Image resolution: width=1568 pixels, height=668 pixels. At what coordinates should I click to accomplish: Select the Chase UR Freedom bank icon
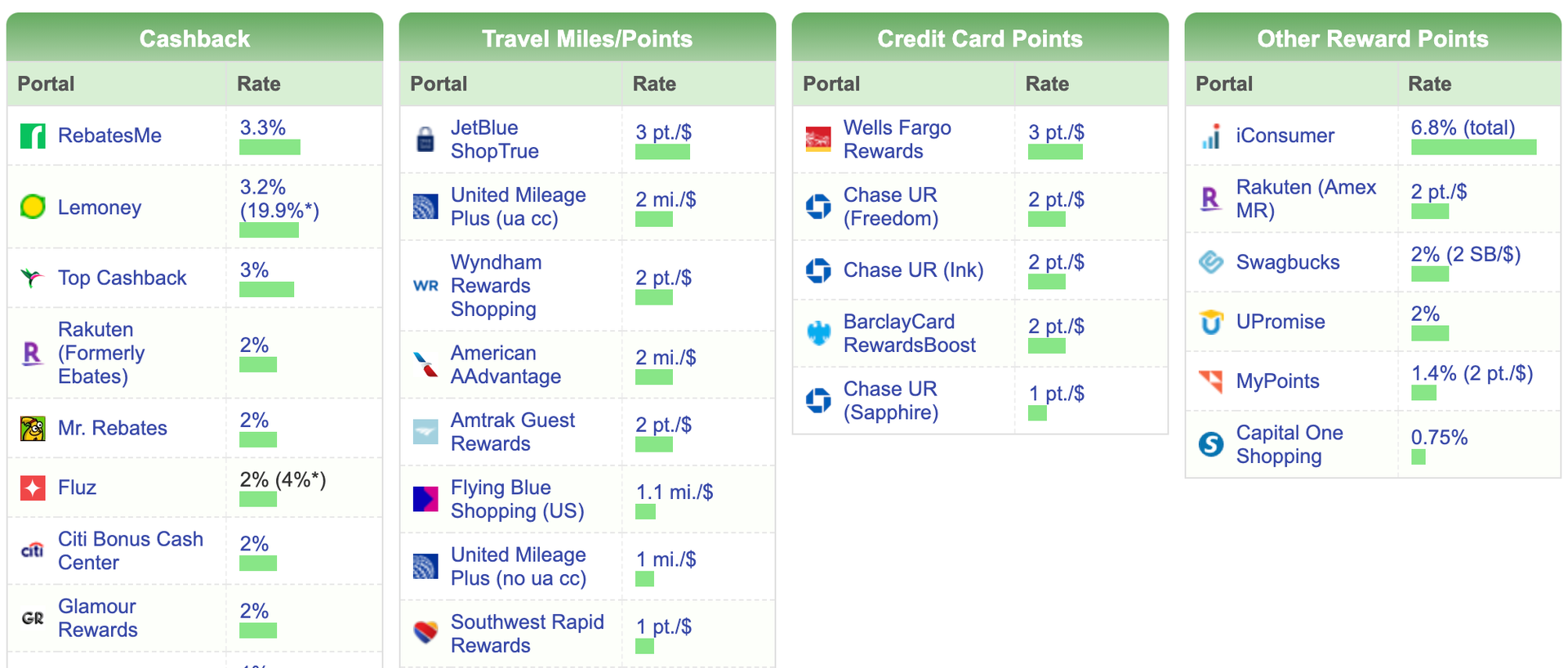[817, 206]
